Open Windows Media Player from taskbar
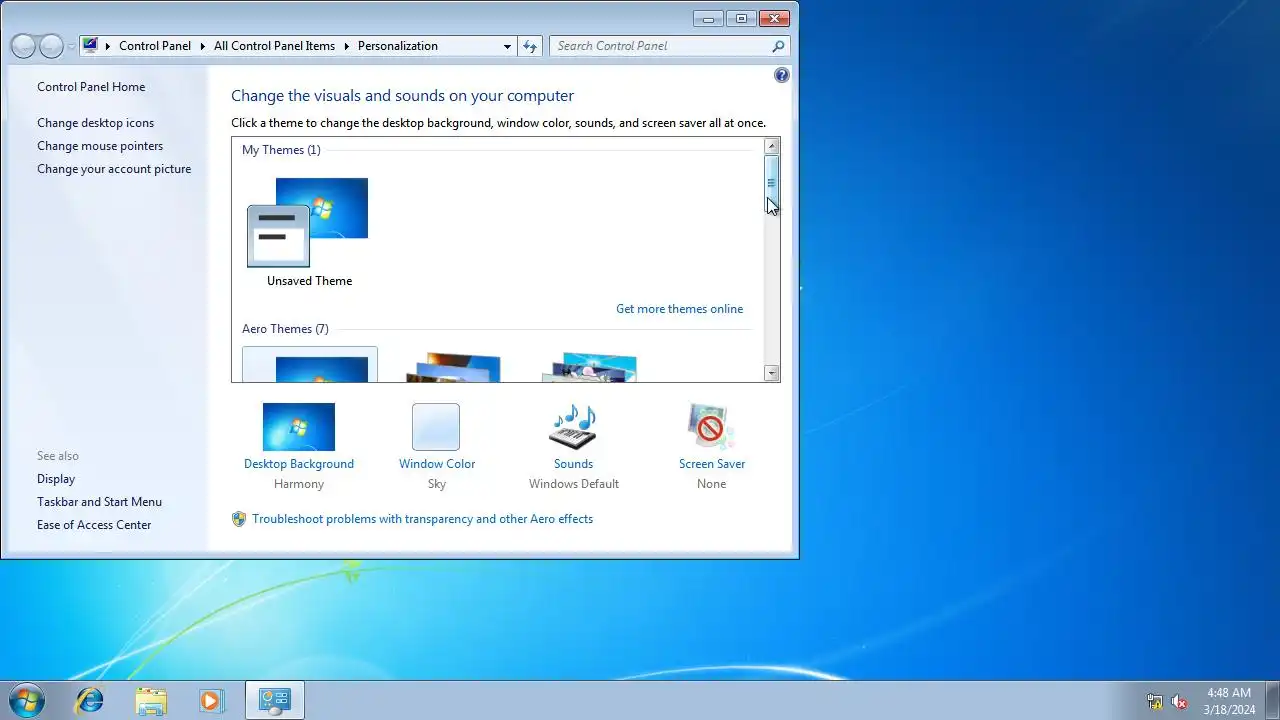 (211, 700)
